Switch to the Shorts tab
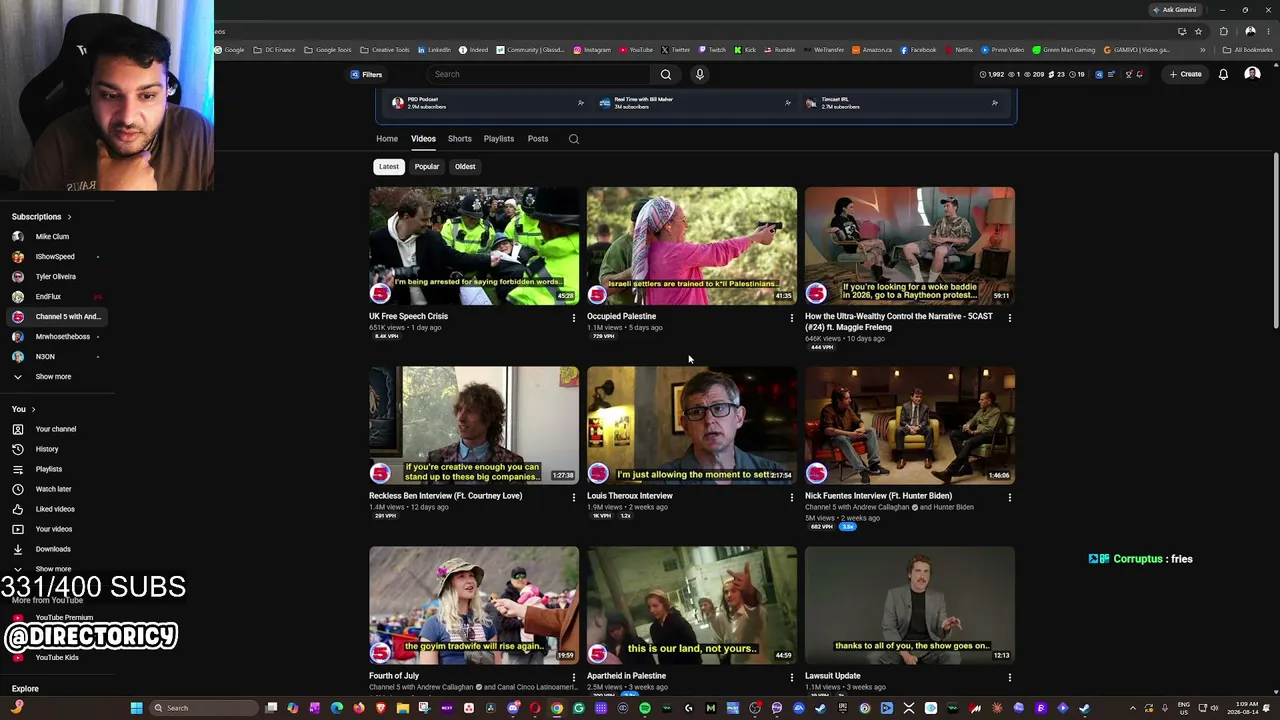 (460, 139)
